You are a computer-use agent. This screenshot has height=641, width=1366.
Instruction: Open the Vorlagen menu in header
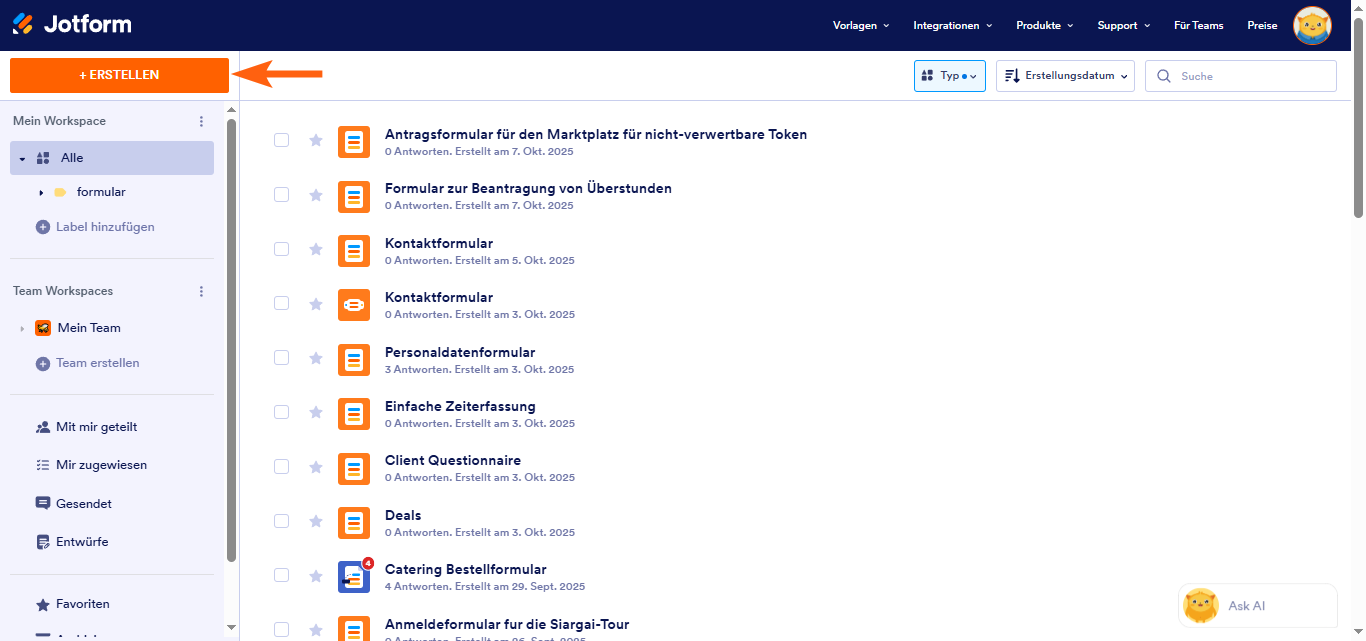coord(860,25)
